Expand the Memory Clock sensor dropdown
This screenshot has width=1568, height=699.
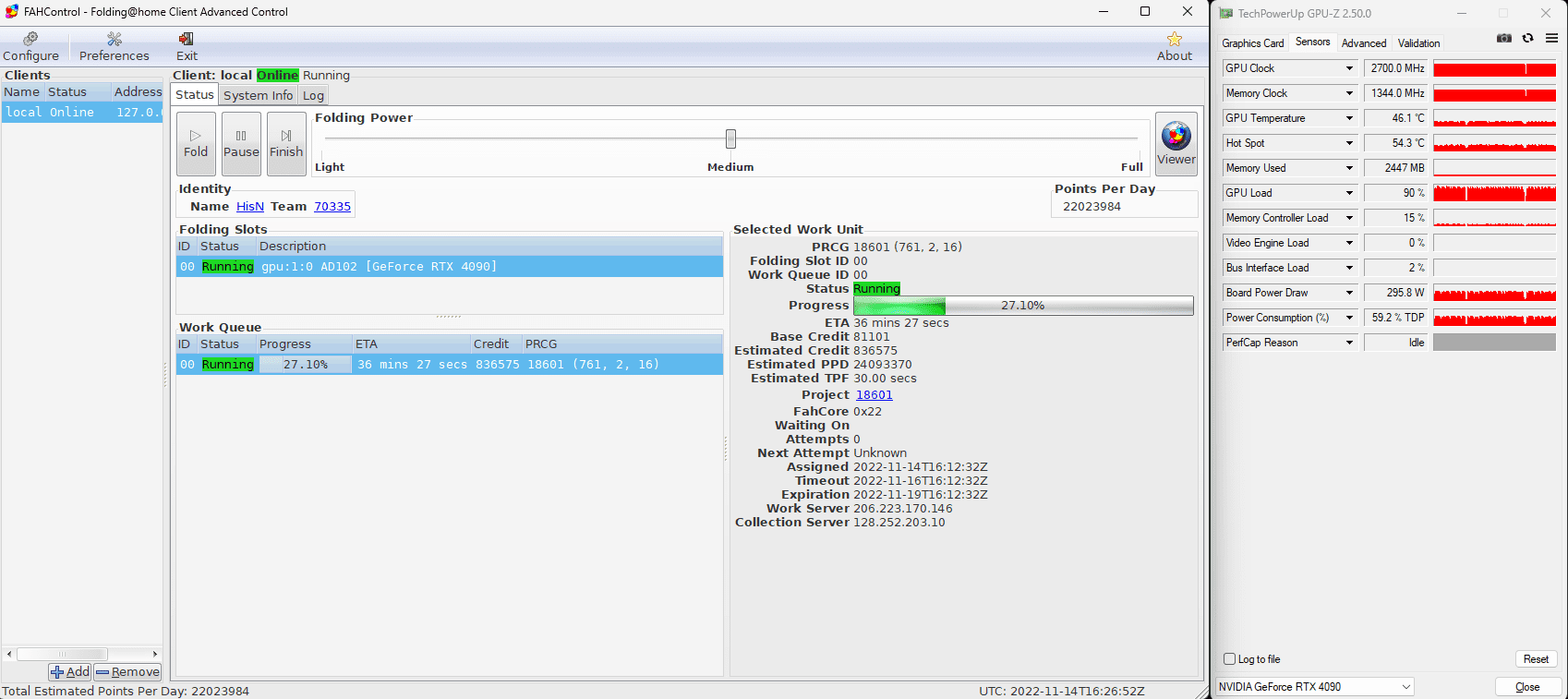point(1349,93)
